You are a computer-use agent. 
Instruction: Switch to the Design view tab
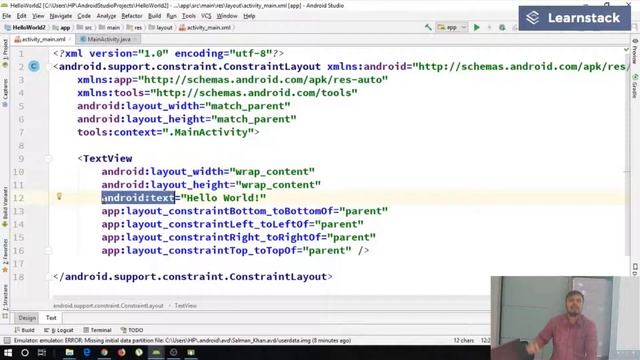click(27, 318)
